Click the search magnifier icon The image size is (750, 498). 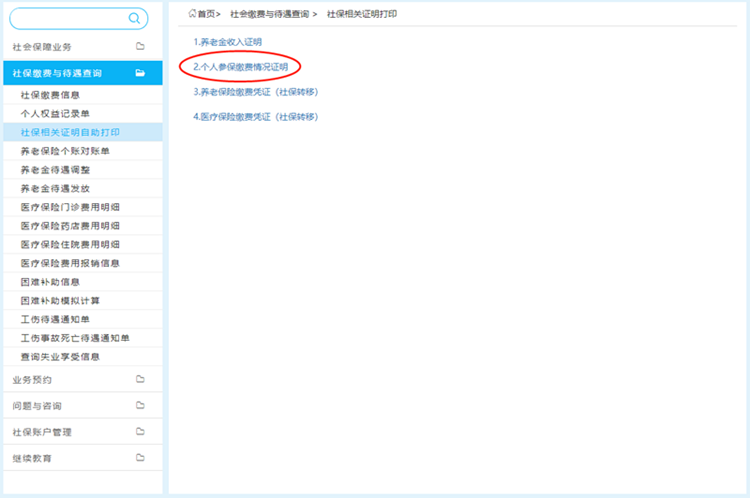(x=134, y=18)
